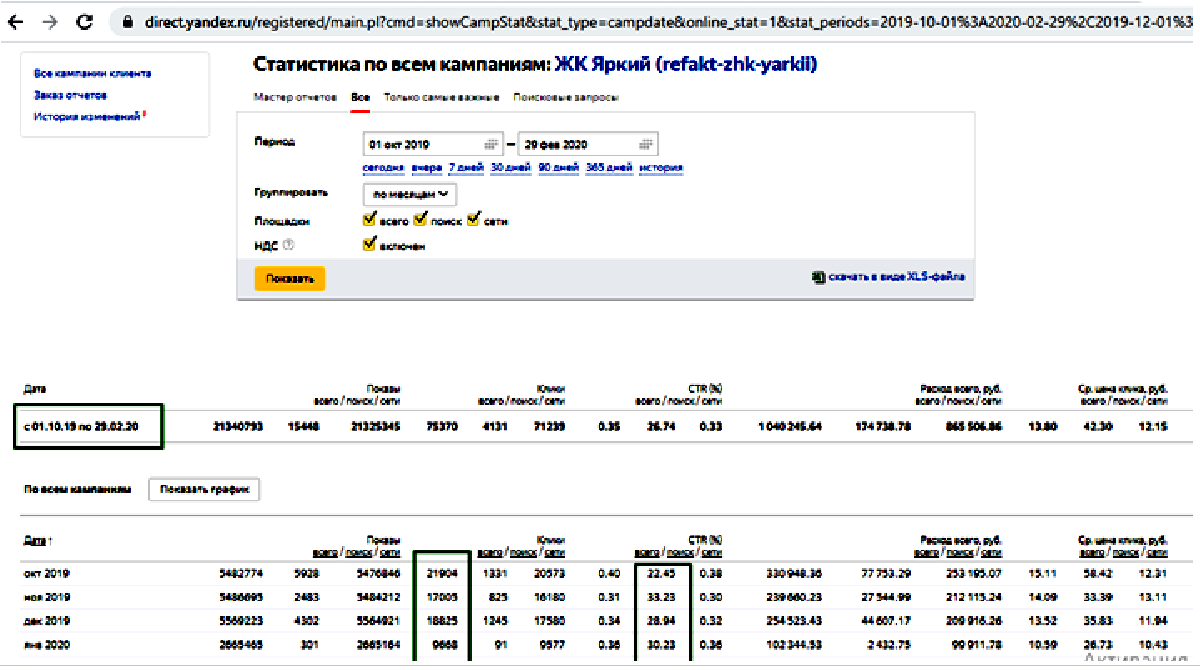Set period with the 'вчера' quick link

[x=426, y=167]
